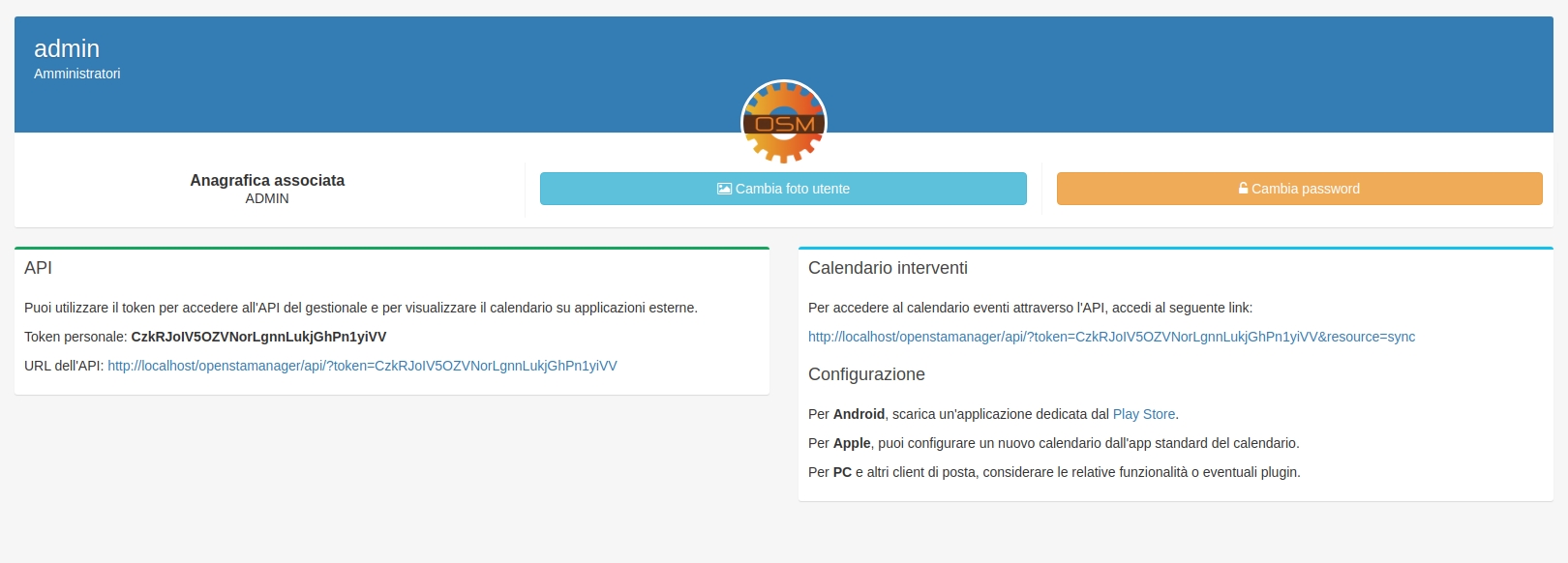Click the API panel title
Viewport: 1568px width, 563px height.
39,268
